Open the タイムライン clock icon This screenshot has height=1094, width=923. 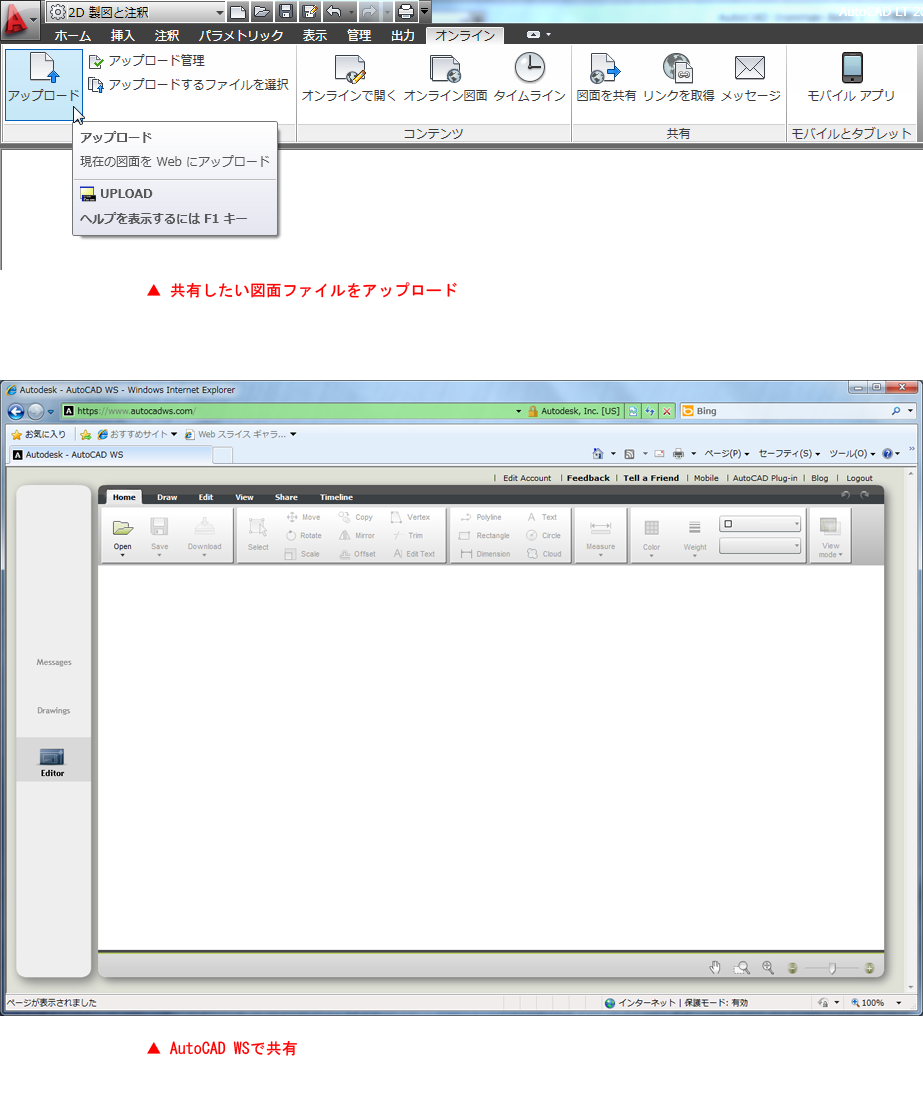click(x=530, y=77)
